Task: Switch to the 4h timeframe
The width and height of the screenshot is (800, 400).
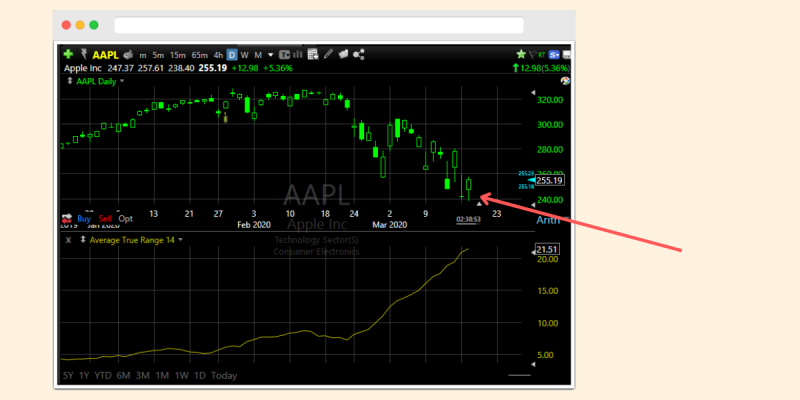Action: pyautogui.click(x=218, y=55)
